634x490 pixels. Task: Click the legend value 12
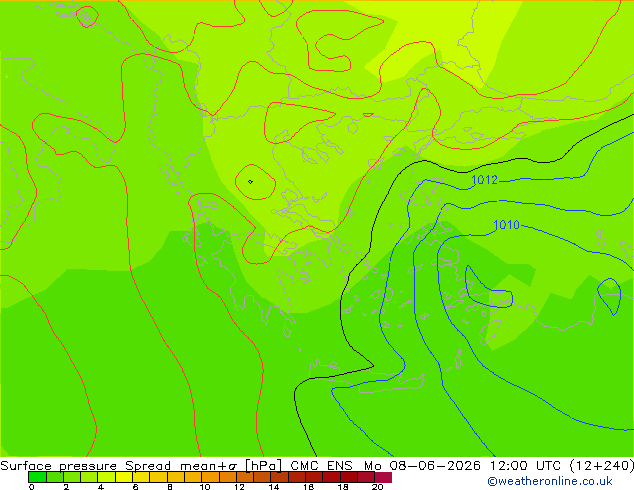(x=239, y=487)
